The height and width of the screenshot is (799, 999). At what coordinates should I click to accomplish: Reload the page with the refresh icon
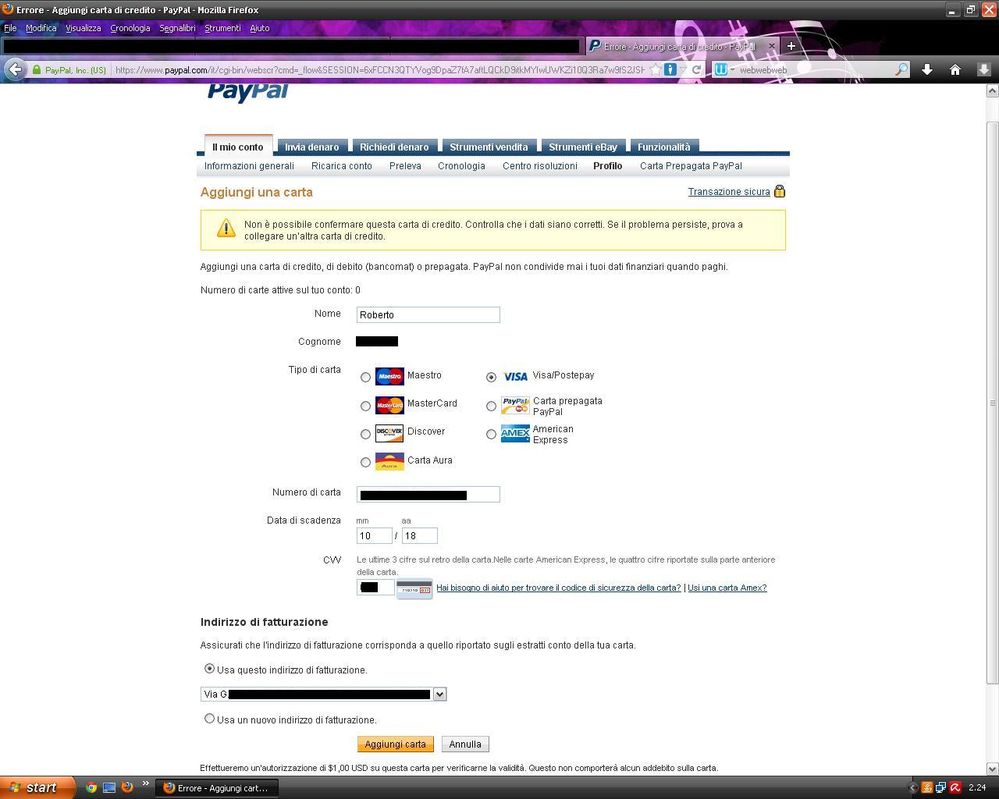696,69
